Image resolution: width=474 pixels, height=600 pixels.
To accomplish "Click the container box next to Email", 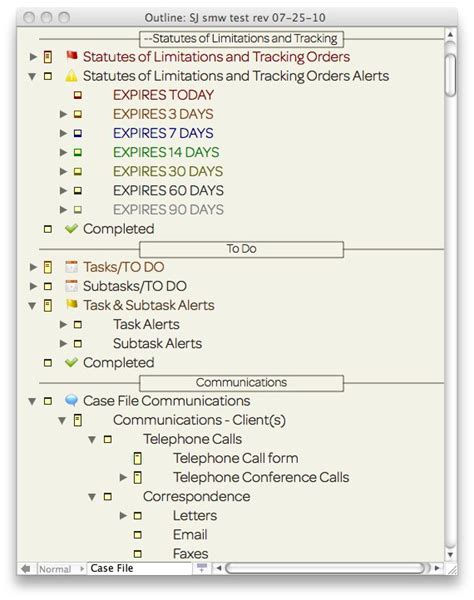I will click(138, 535).
